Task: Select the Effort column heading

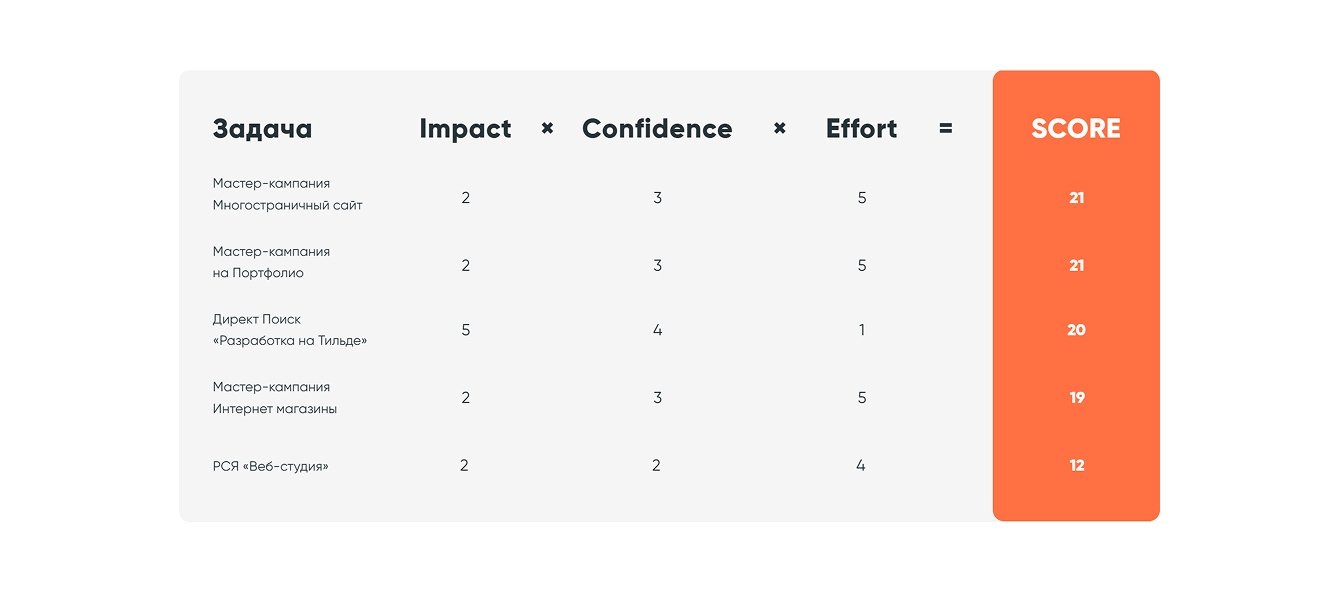Action: click(861, 129)
